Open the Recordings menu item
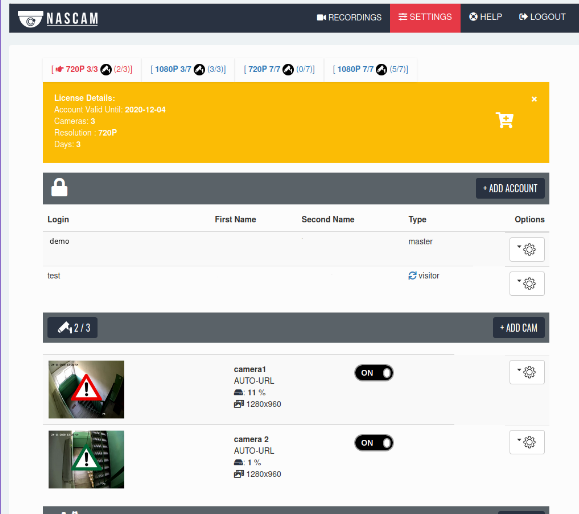This screenshot has height=514, width=579. coord(349,17)
